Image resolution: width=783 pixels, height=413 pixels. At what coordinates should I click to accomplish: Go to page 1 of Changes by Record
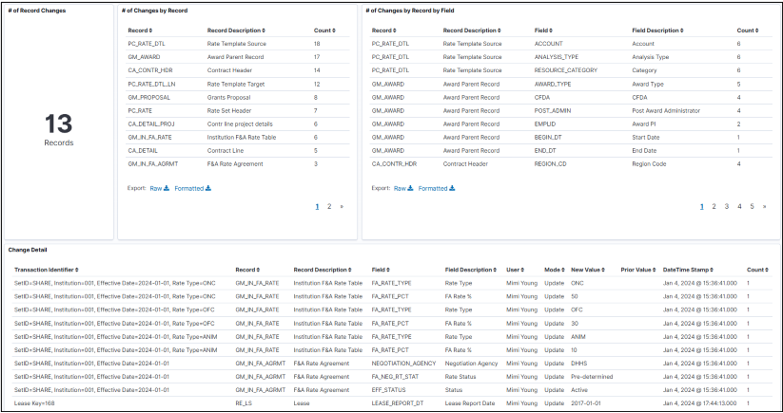coord(317,206)
